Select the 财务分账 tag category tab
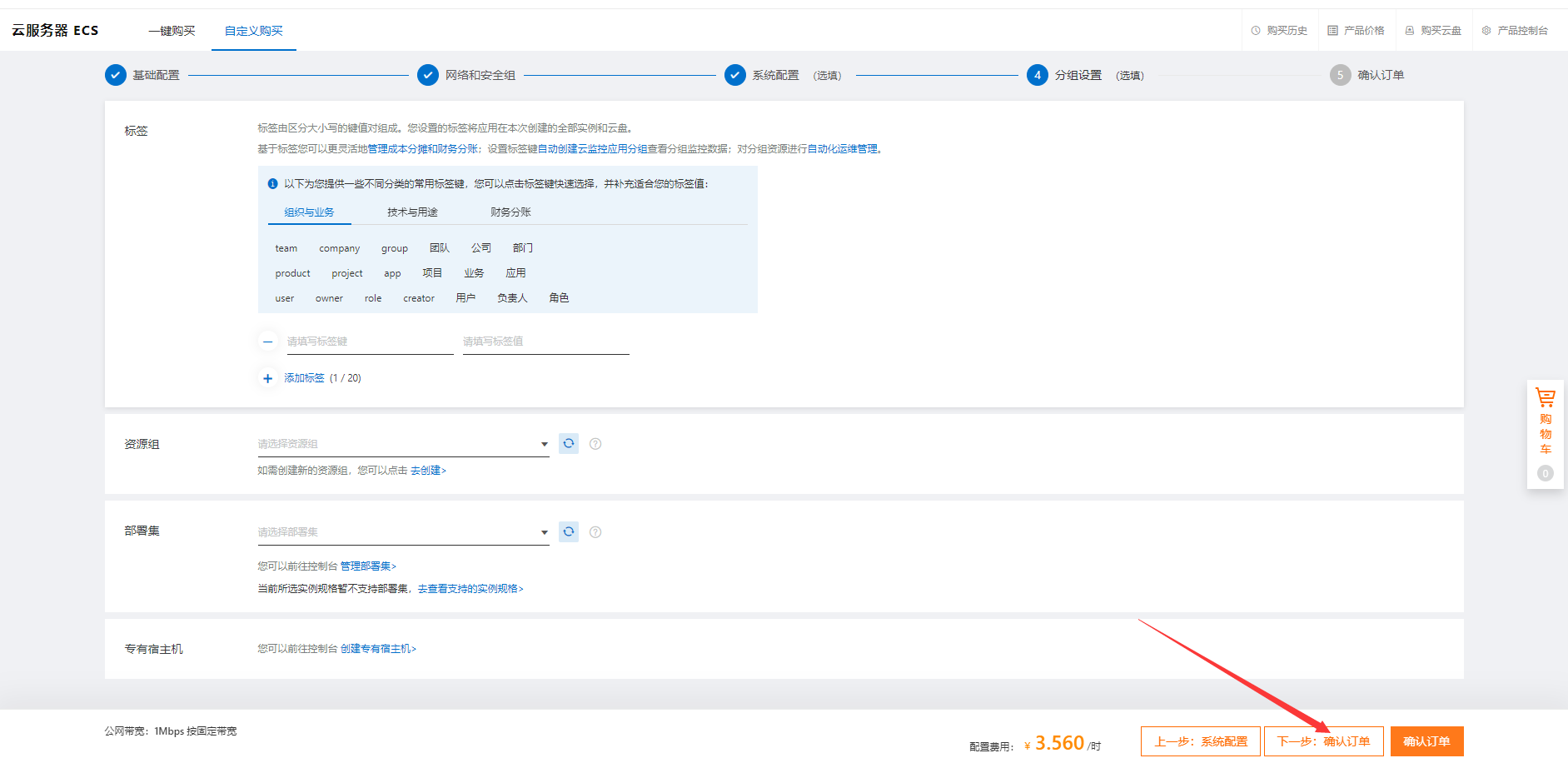Image resolution: width=1568 pixels, height=763 pixels. (x=510, y=212)
